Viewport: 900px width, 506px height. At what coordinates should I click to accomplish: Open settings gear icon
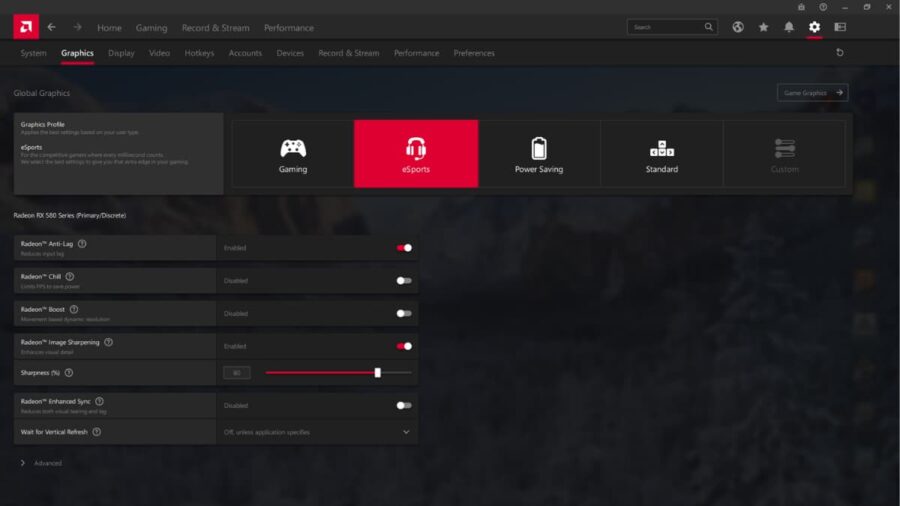(814, 27)
